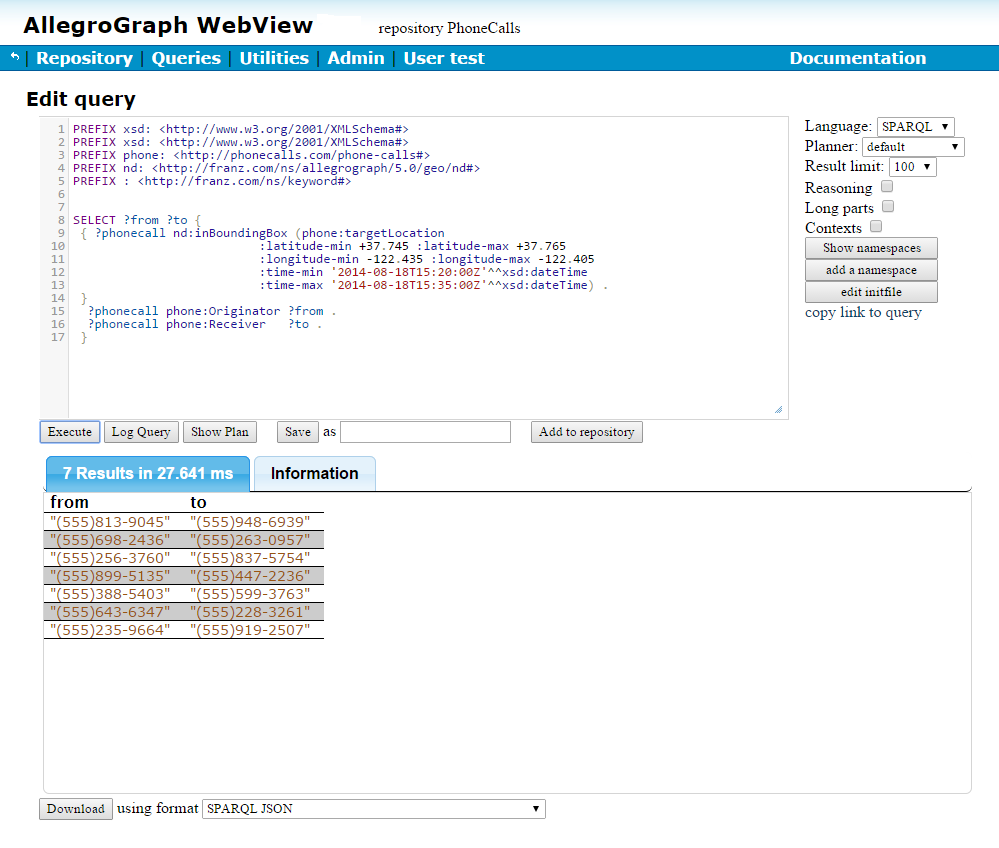Open the Documentation link
Image resolution: width=999 pixels, height=848 pixels.
tap(857, 58)
